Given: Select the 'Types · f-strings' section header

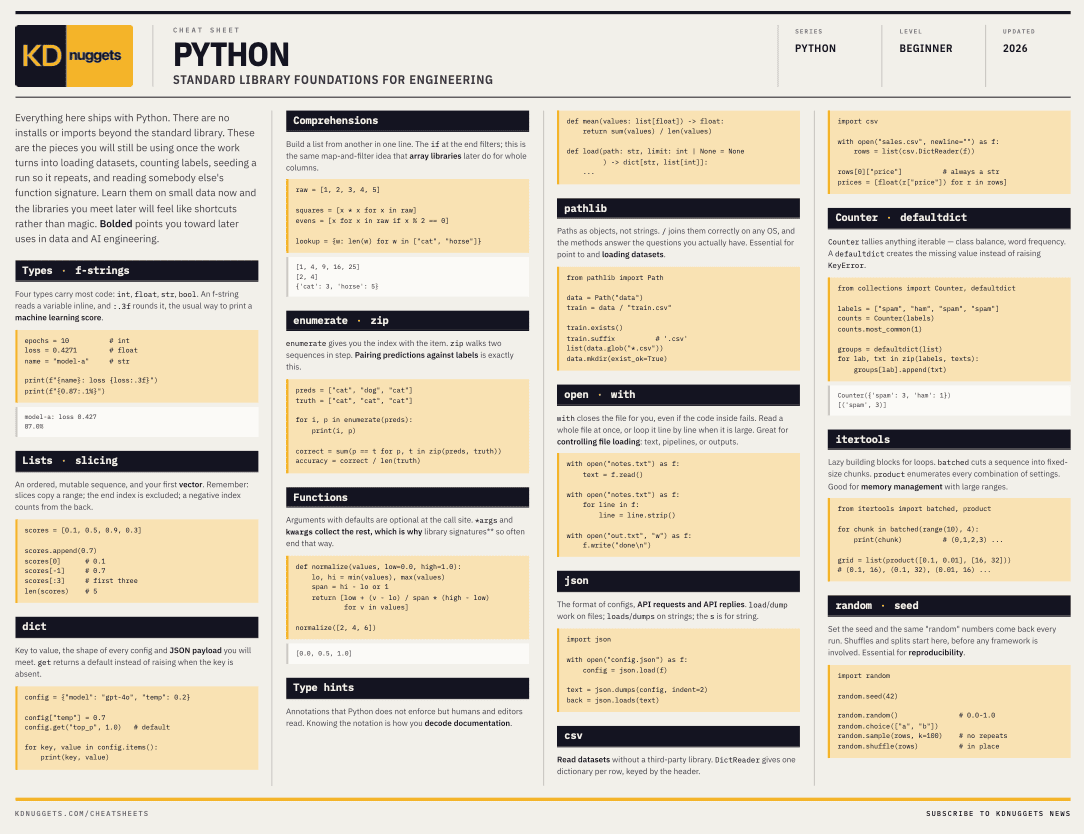Looking at the screenshot, I should point(137,270).
